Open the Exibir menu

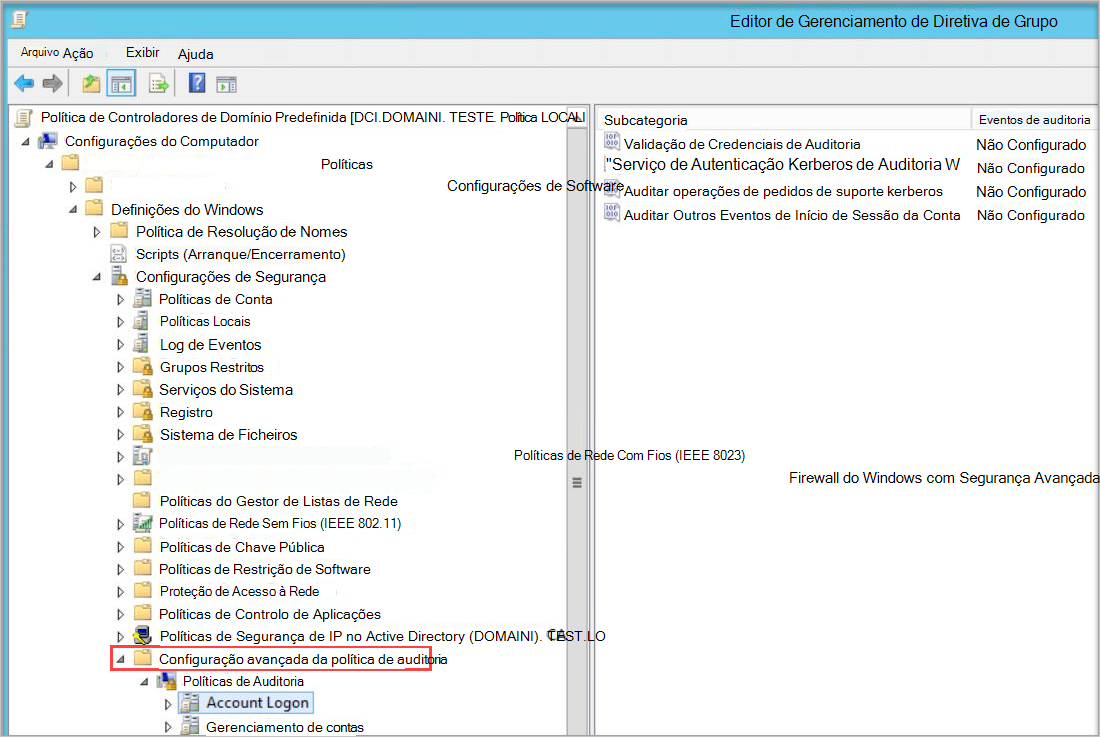click(142, 53)
